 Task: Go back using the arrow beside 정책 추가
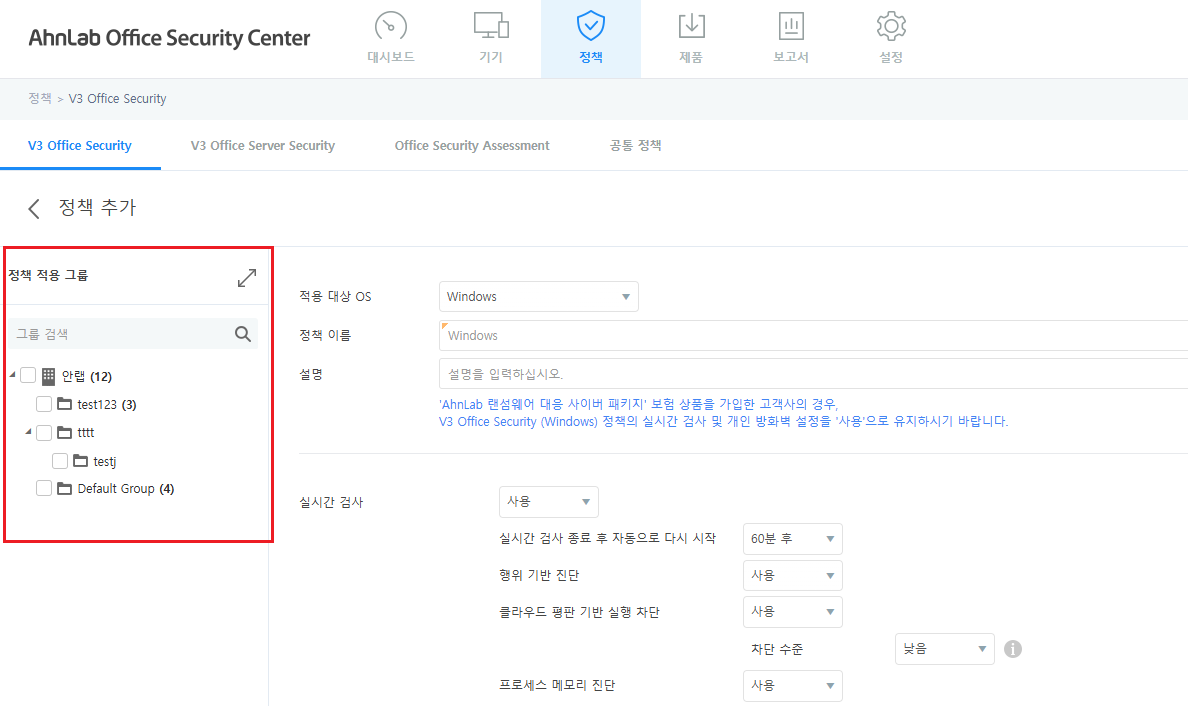[33, 209]
